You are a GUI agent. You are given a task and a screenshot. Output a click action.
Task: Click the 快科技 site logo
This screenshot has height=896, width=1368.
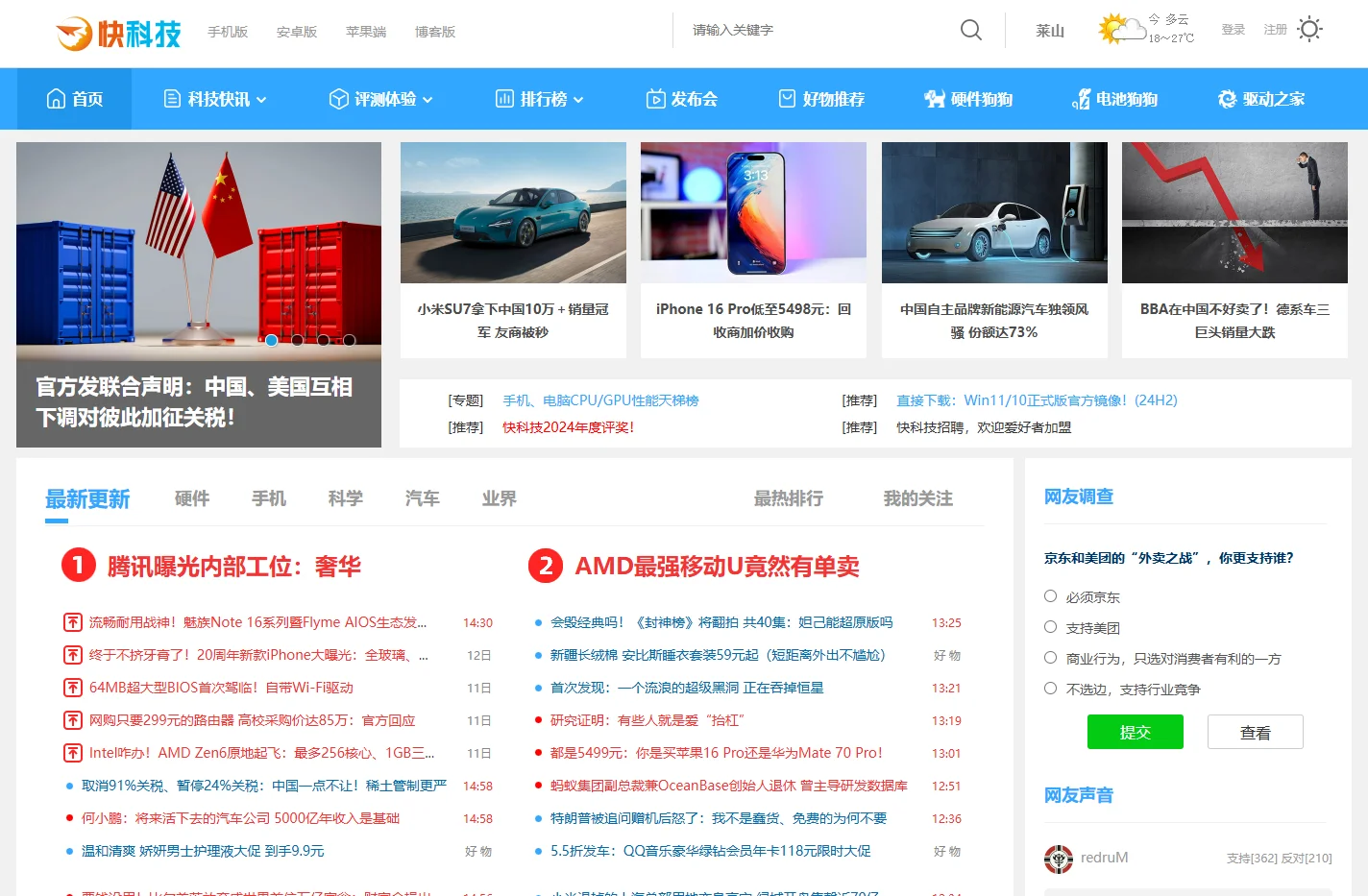click(x=118, y=34)
